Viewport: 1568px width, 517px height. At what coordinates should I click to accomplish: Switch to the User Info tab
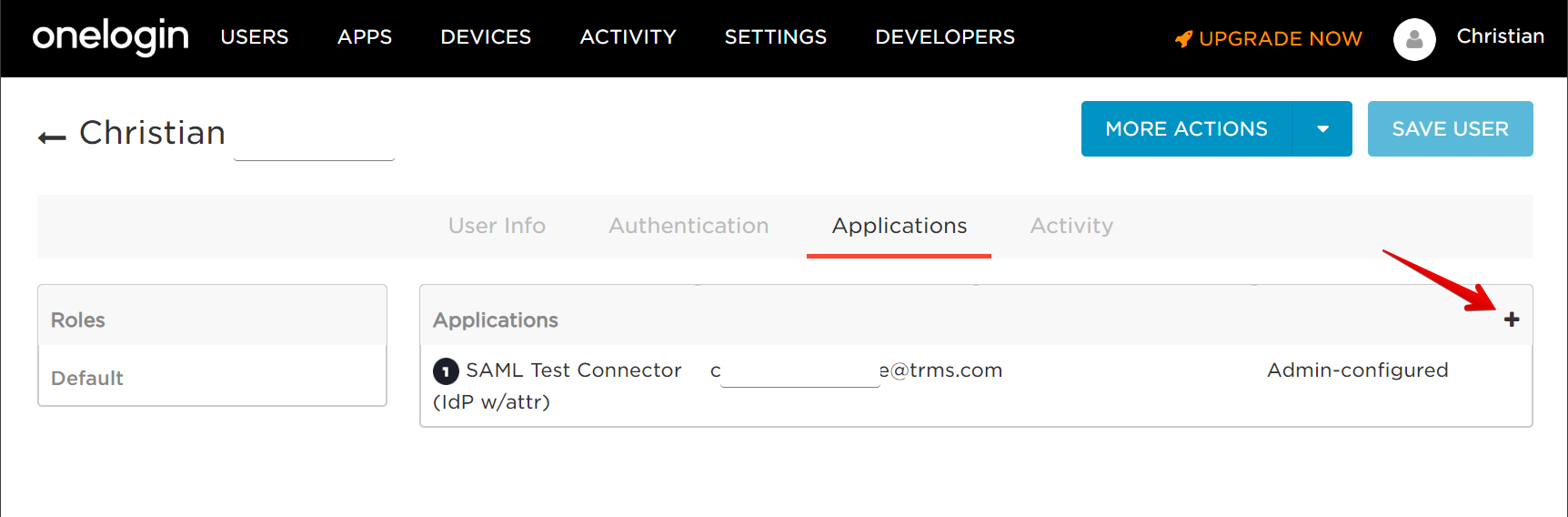(x=497, y=226)
